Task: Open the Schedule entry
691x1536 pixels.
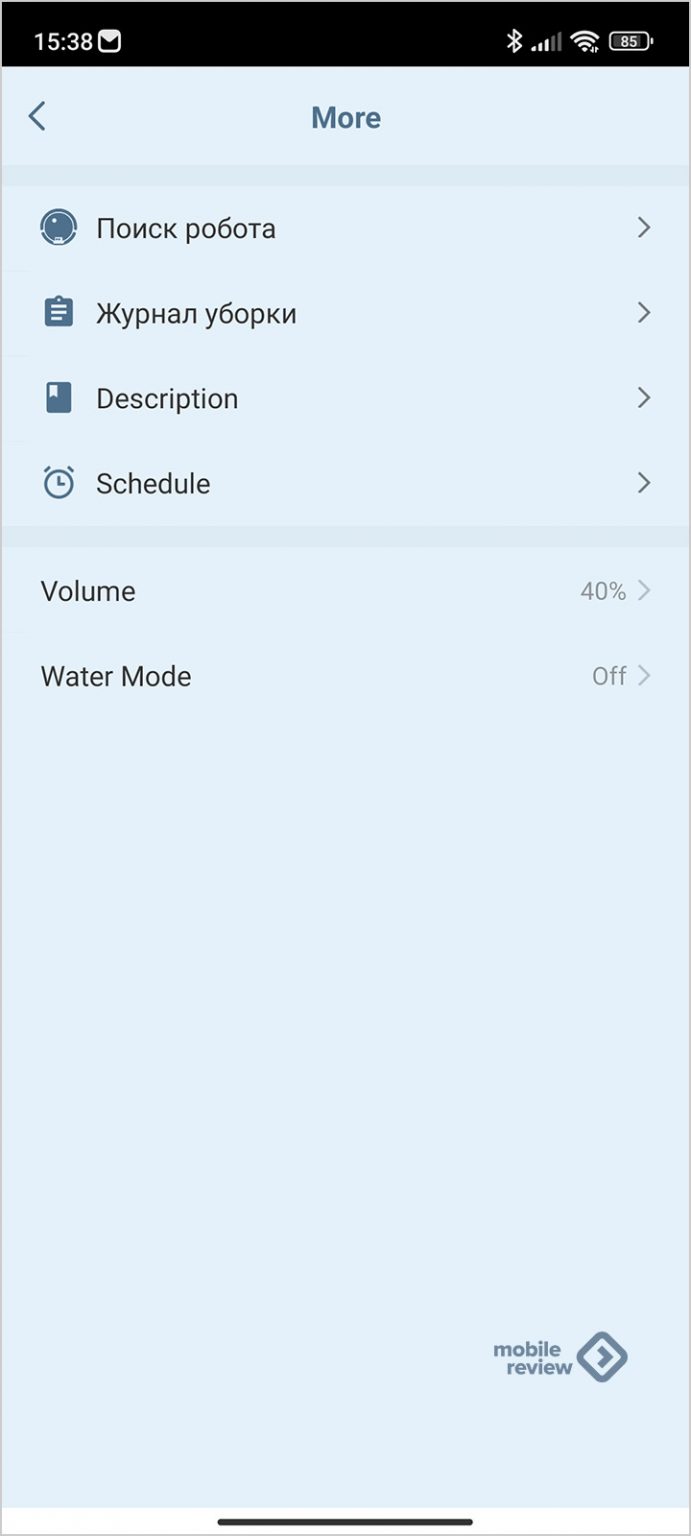Action: pyautogui.click(x=345, y=483)
